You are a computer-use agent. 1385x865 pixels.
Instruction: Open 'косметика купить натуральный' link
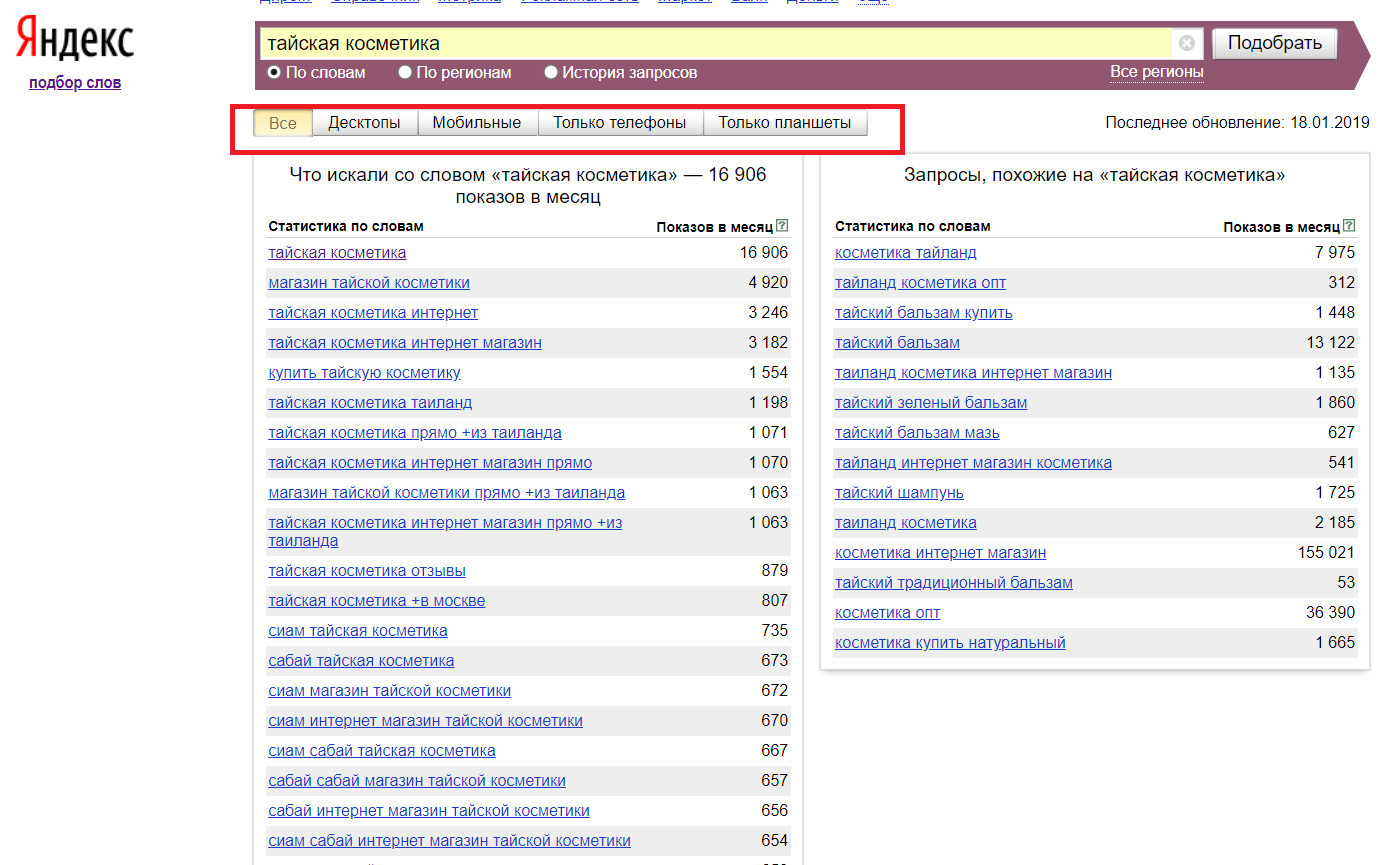click(x=950, y=643)
